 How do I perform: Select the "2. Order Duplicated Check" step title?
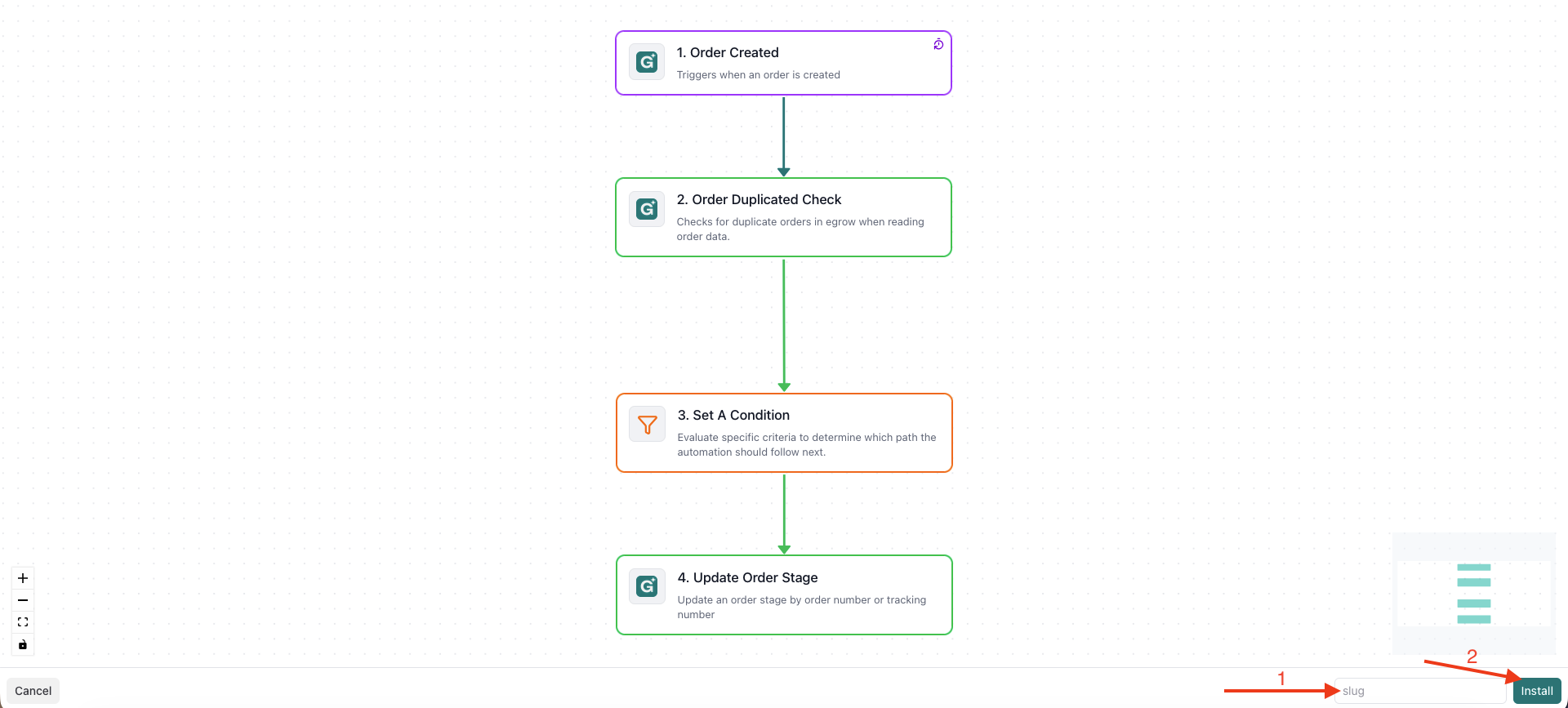[x=759, y=199]
